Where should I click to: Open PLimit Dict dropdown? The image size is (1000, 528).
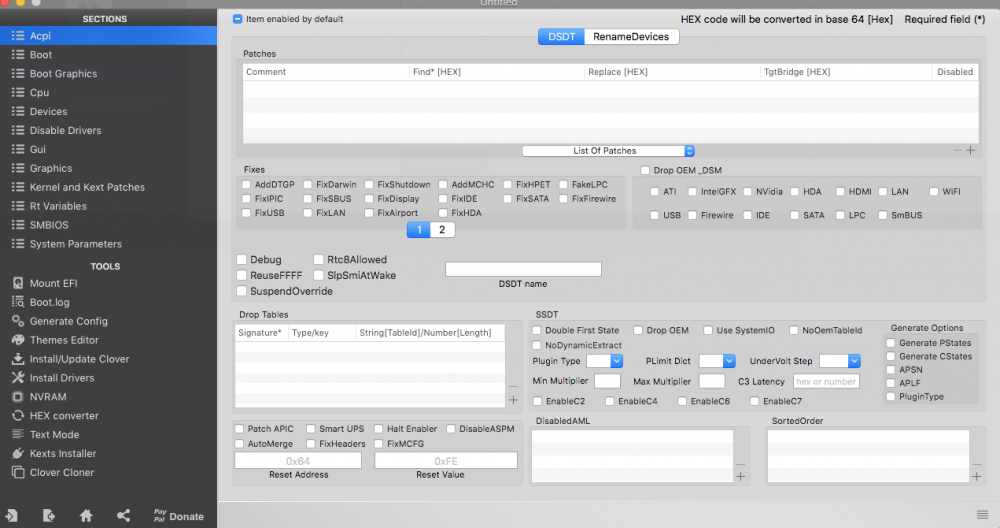tap(717, 361)
